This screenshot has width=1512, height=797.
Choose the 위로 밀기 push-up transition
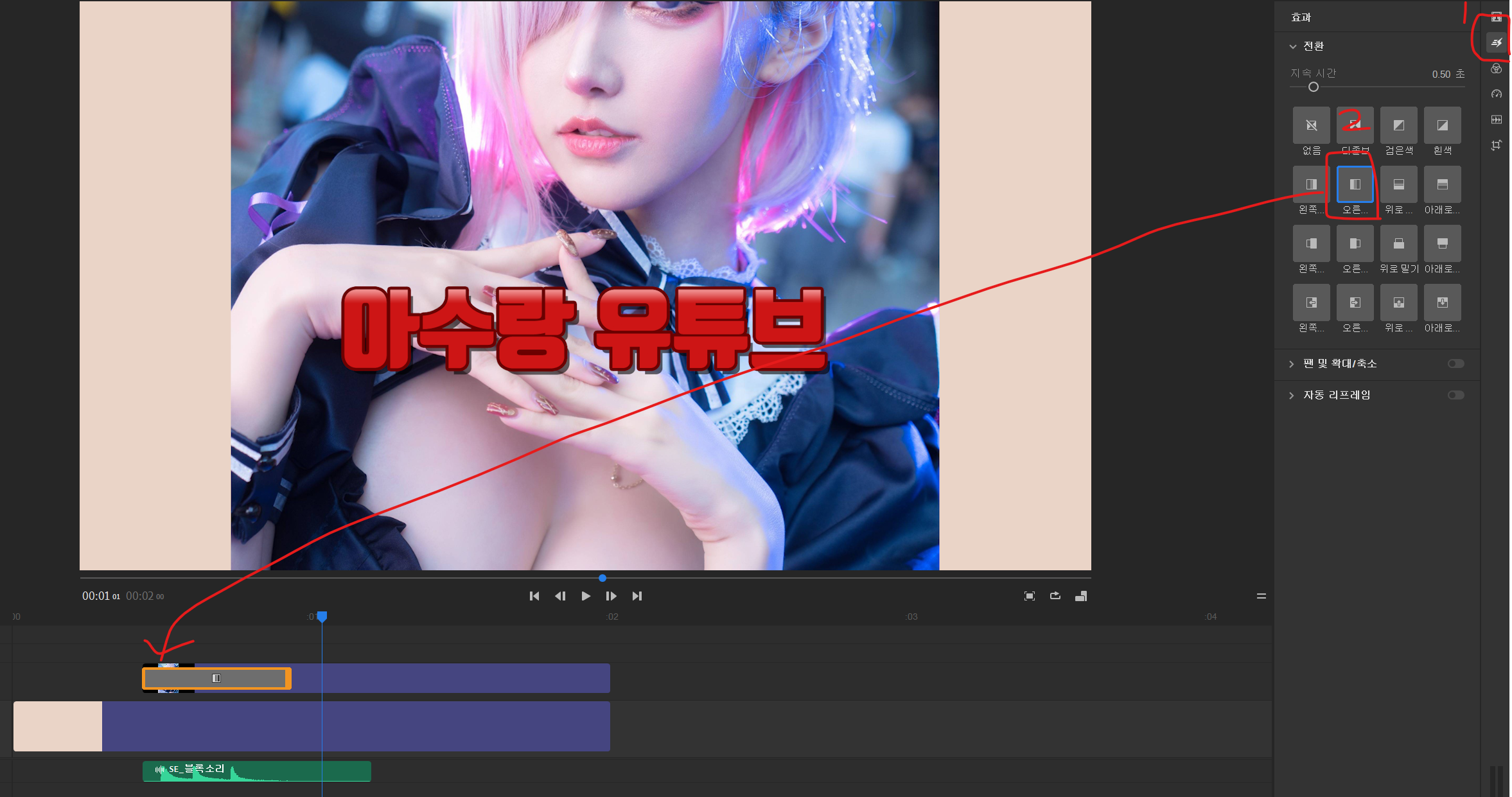1398,243
